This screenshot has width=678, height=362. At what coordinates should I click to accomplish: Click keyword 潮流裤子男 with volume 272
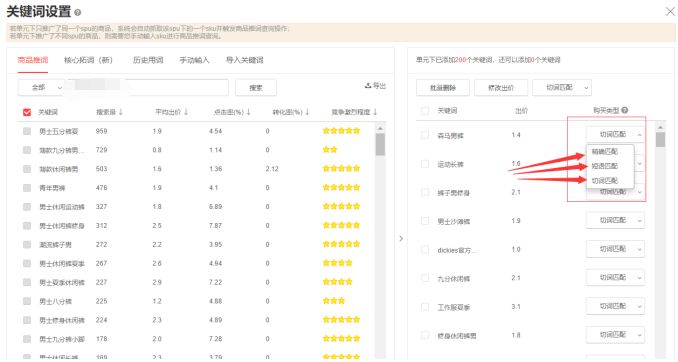click(55, 244)
